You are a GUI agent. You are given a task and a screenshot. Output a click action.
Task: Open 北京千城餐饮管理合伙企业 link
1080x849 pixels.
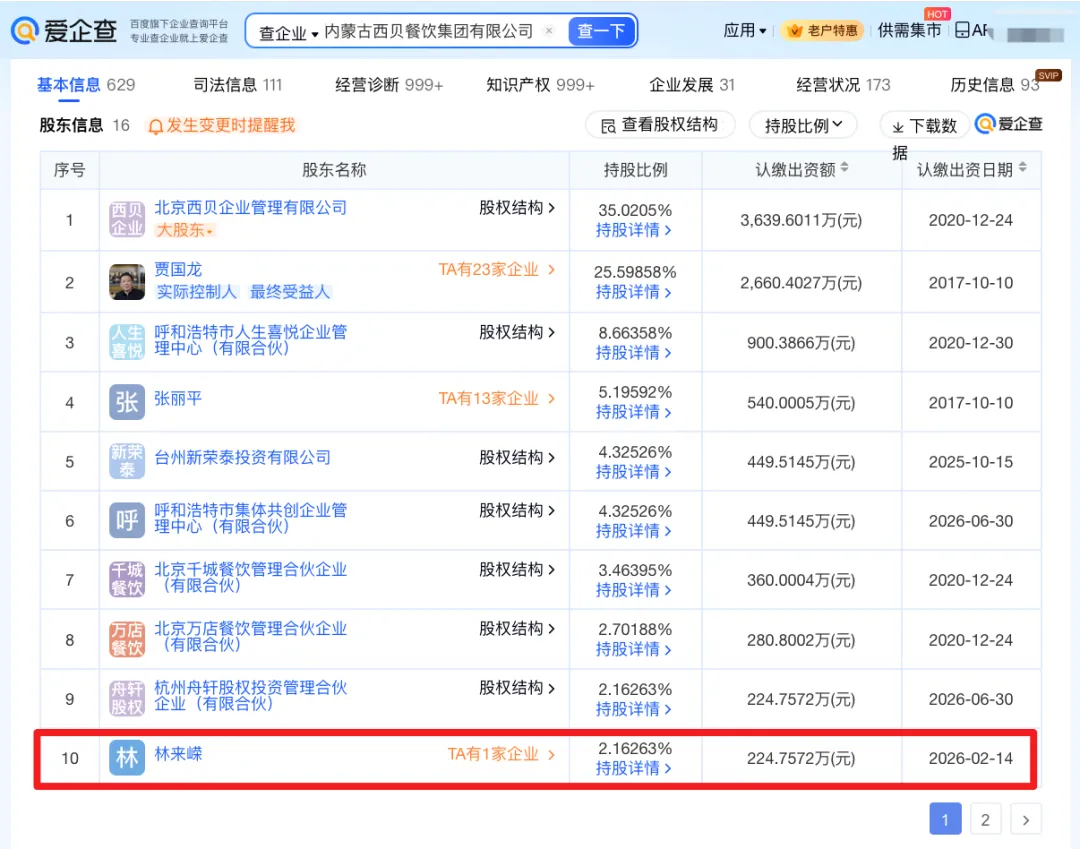pyautogui.click(x=250, y=578)
